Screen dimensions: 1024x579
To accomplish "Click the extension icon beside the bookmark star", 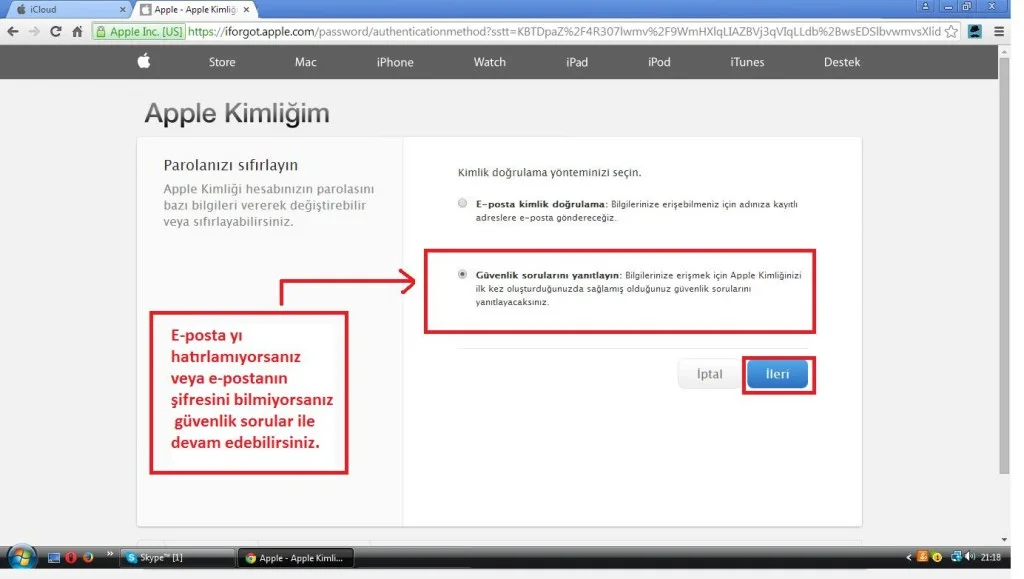I will (974, 31).
